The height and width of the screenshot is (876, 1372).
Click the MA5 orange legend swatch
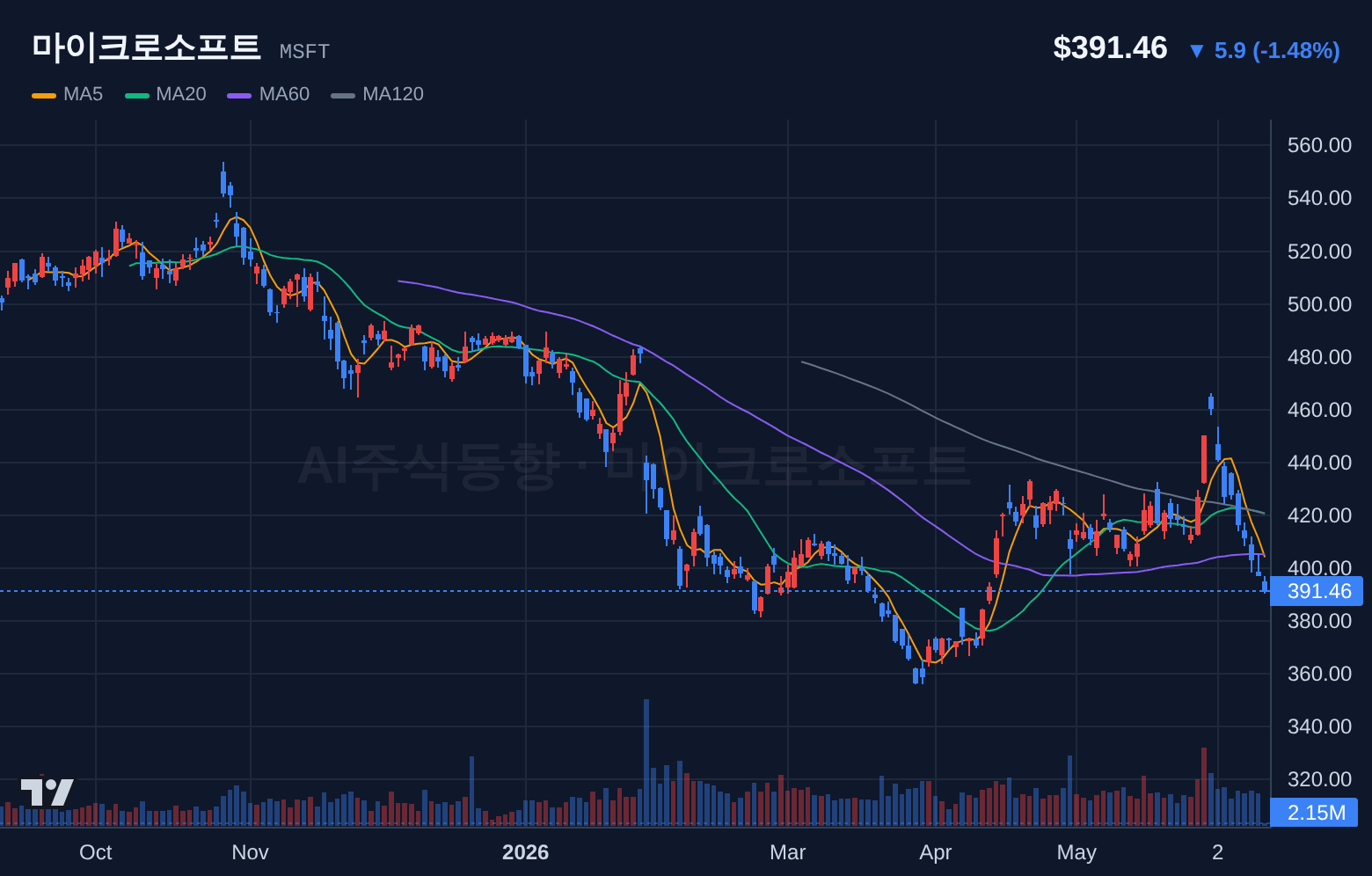[x=44, y=95]
